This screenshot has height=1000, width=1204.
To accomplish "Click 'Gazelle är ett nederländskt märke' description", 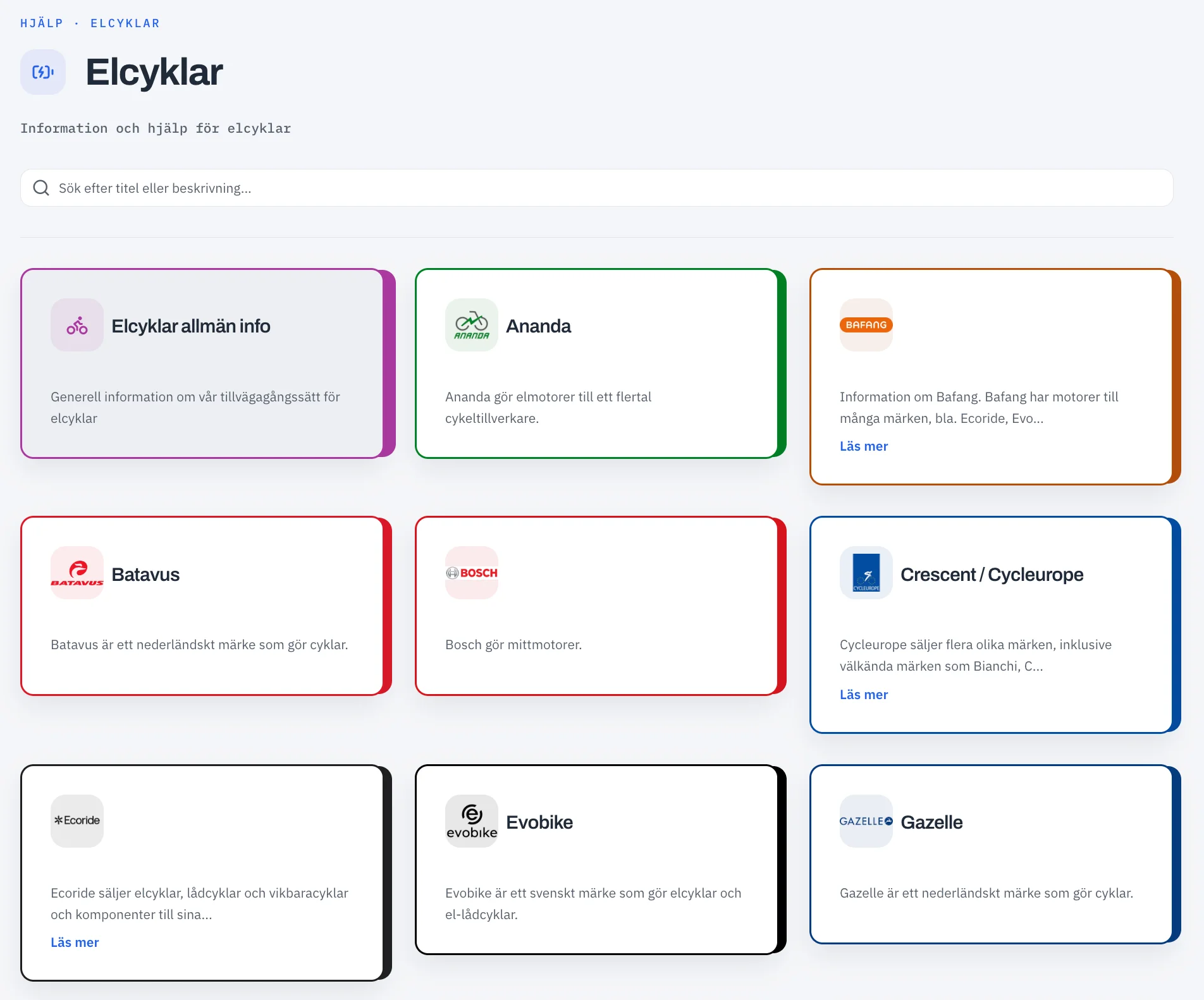I will (x=986, y=893).
